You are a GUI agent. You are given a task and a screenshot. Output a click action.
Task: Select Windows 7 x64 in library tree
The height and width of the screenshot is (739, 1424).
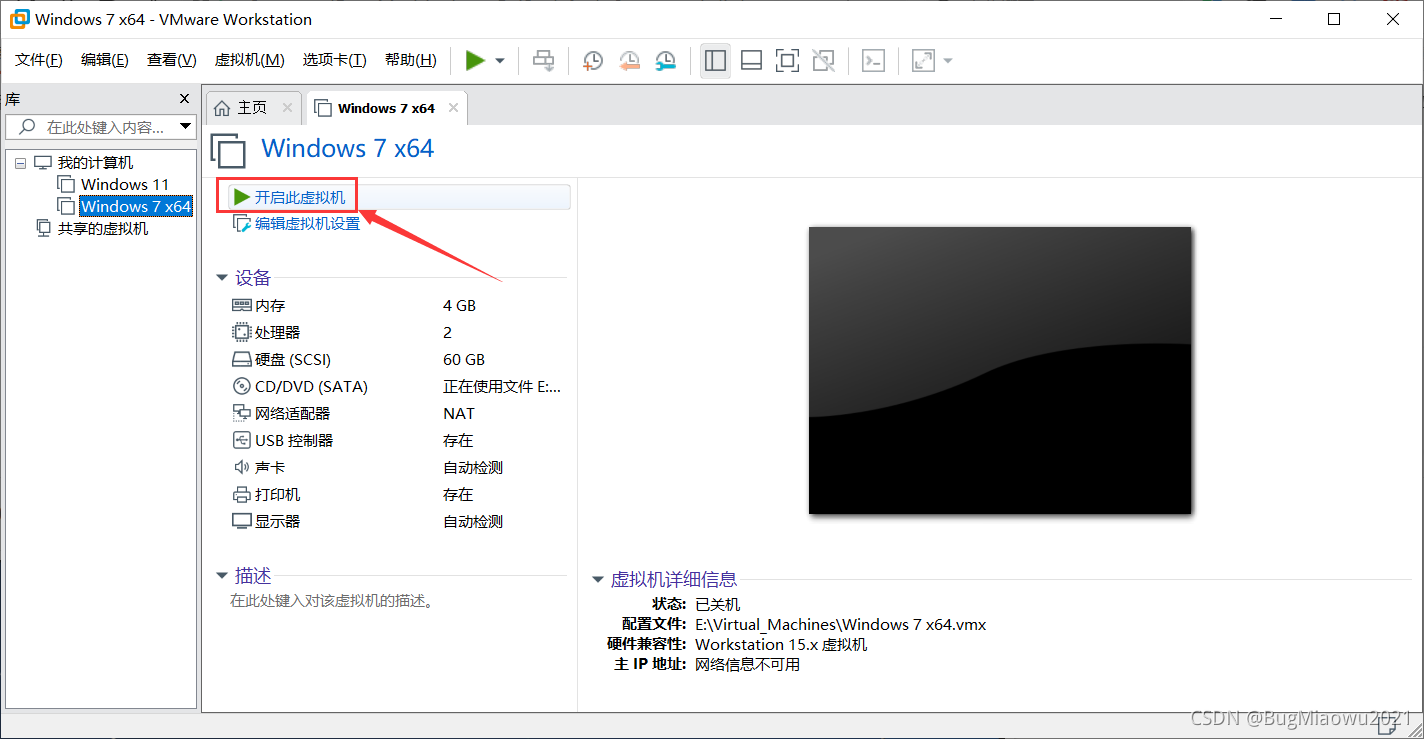click(135, 206)
